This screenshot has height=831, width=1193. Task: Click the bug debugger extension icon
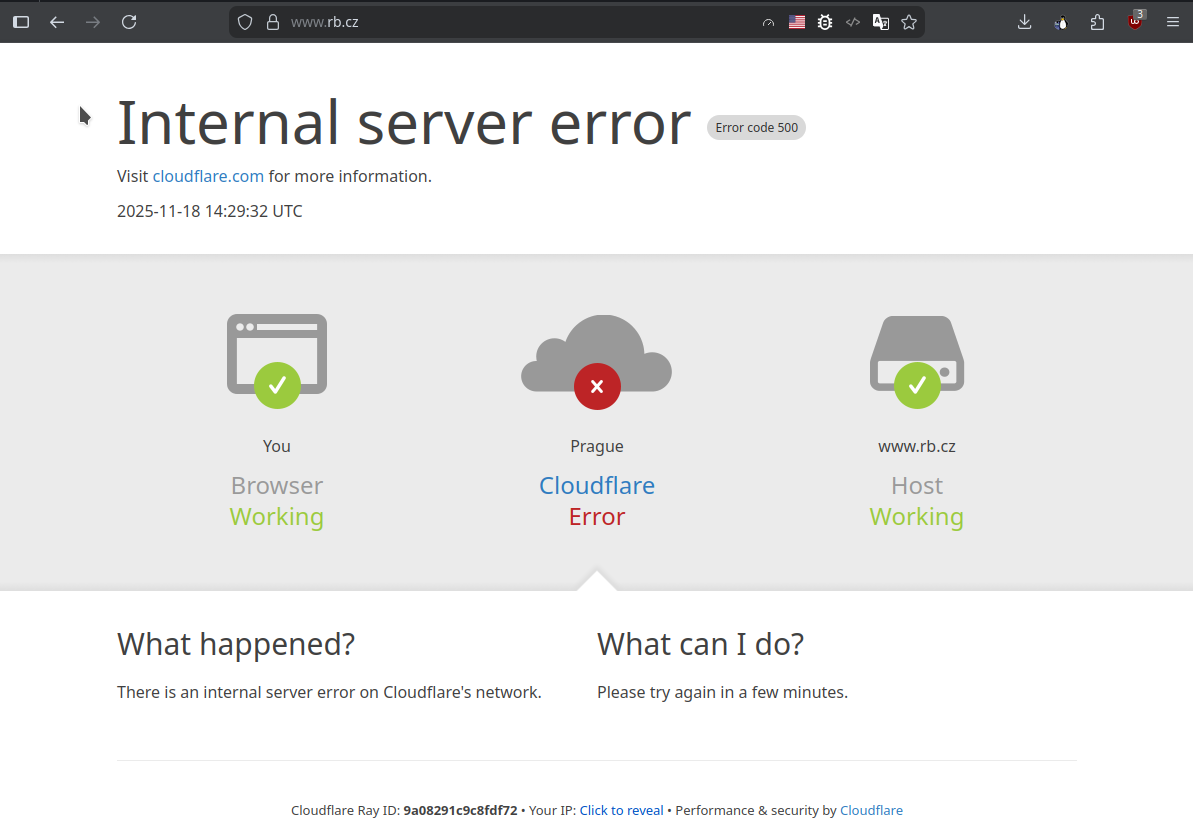(x=825, y=22)
